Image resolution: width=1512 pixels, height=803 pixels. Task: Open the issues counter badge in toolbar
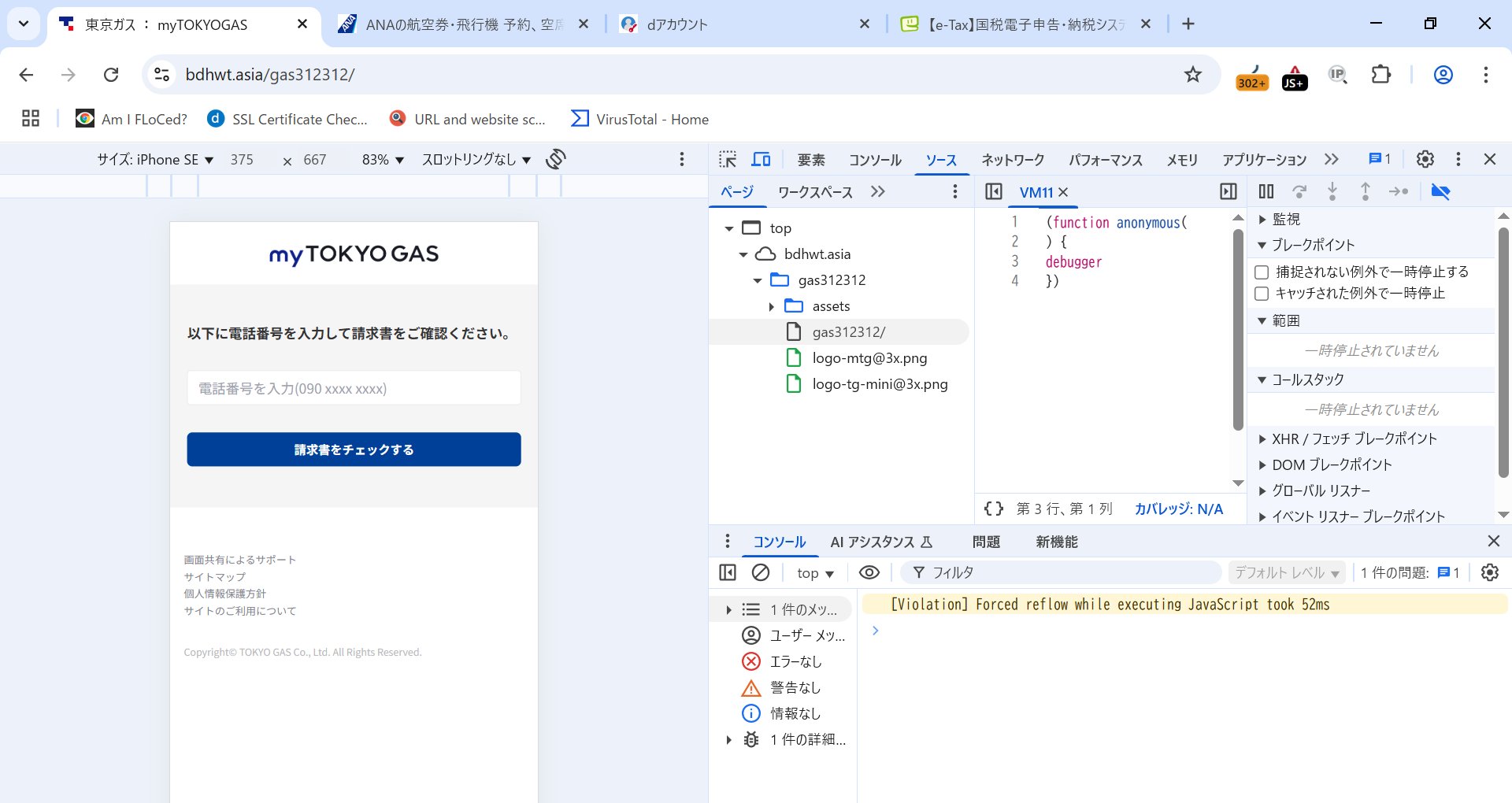pos(1379,159)
